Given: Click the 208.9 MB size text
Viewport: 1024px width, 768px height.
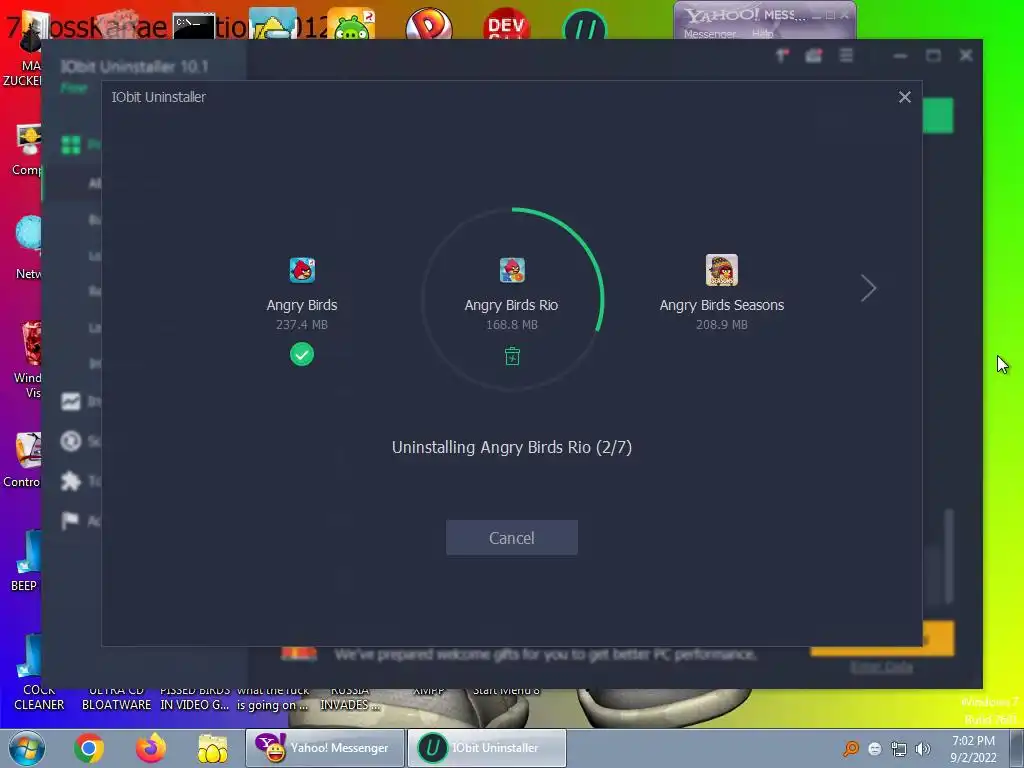Looking at the screenshot, I should [722, 325].
